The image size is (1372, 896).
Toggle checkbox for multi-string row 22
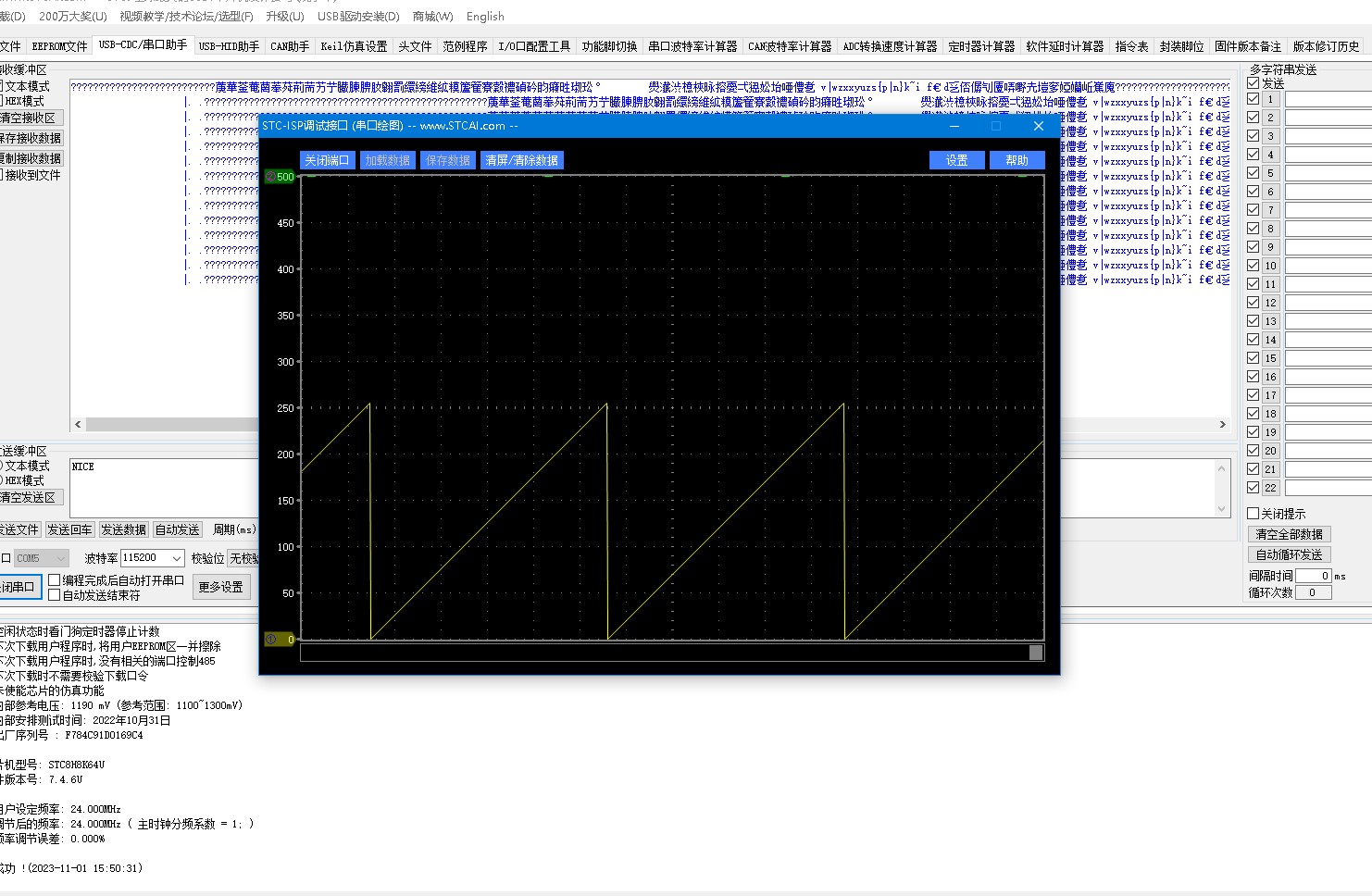click(1254, 487)
